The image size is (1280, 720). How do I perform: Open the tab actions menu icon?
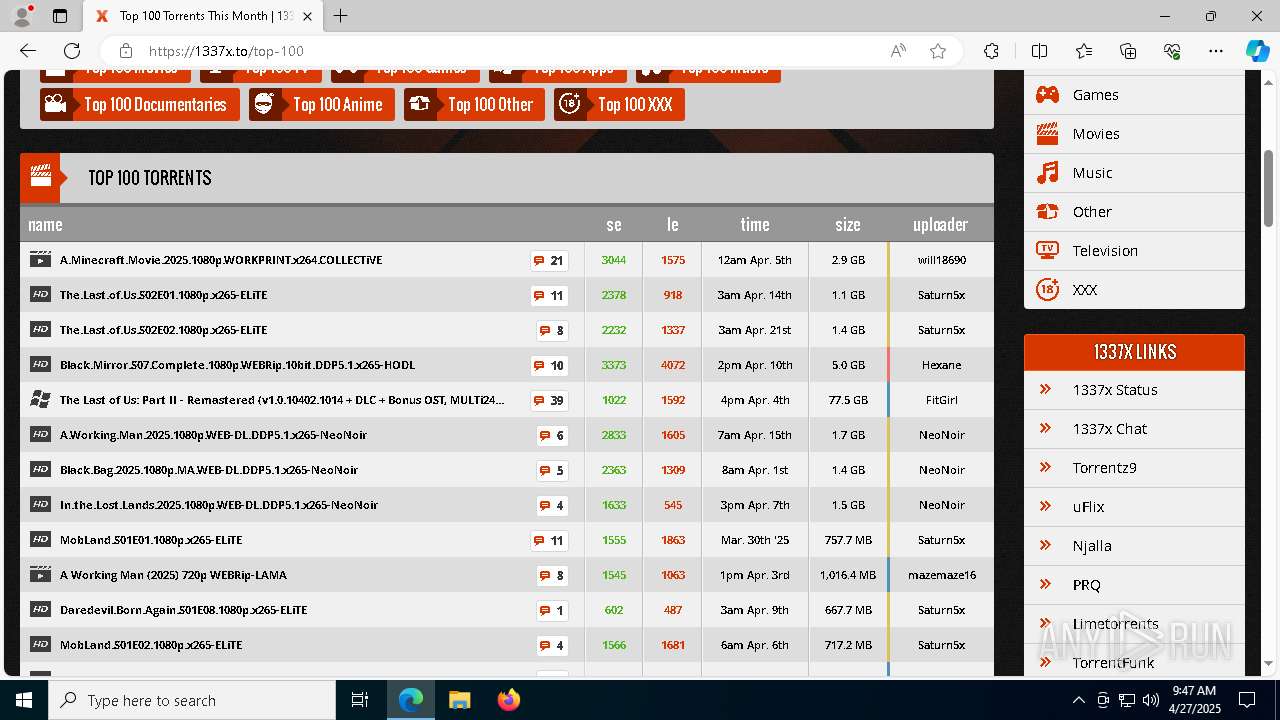(60, 16)
